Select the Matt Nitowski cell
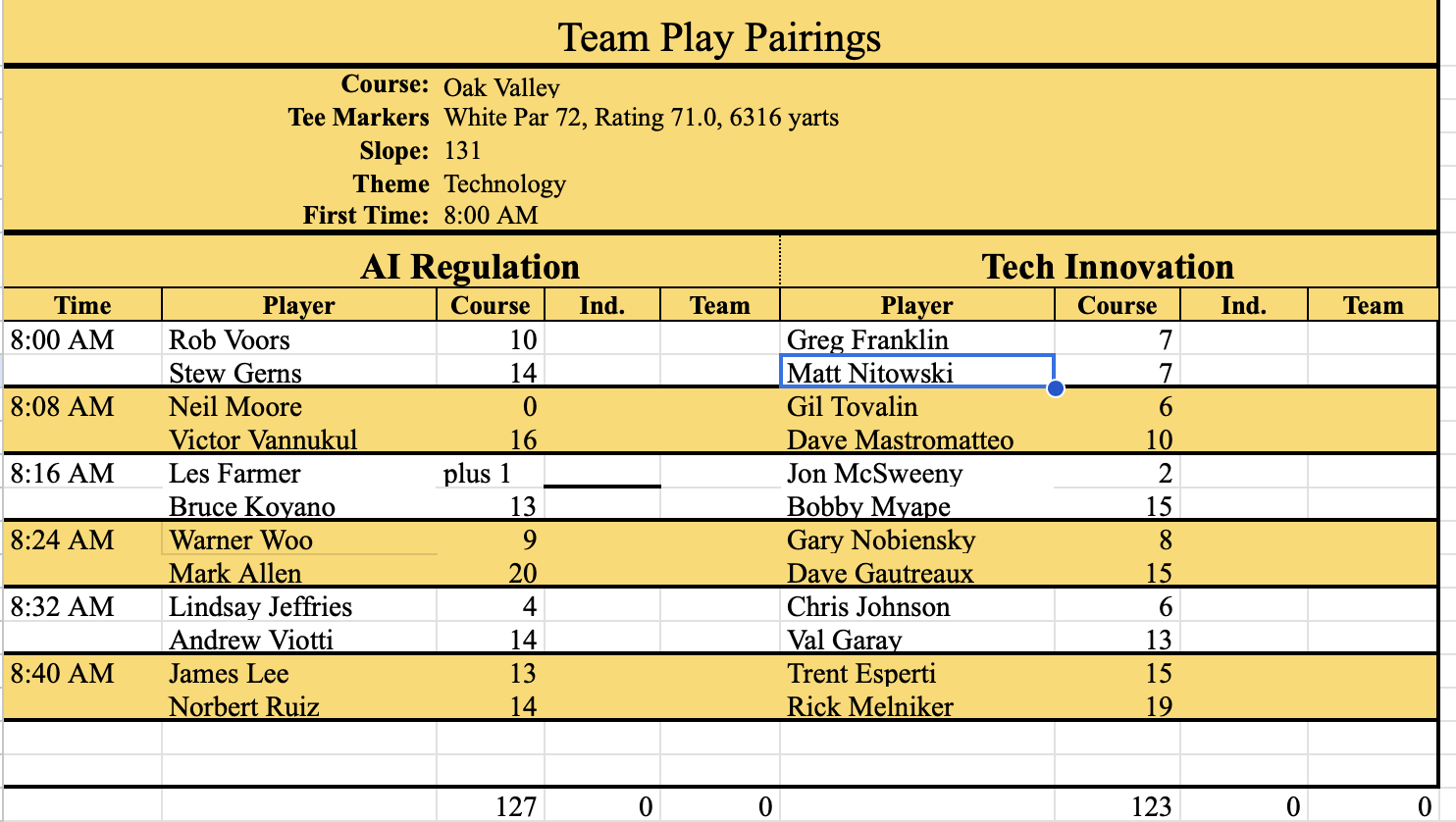The height and width of the screenshot is (822, 1456). click(916, 373)
